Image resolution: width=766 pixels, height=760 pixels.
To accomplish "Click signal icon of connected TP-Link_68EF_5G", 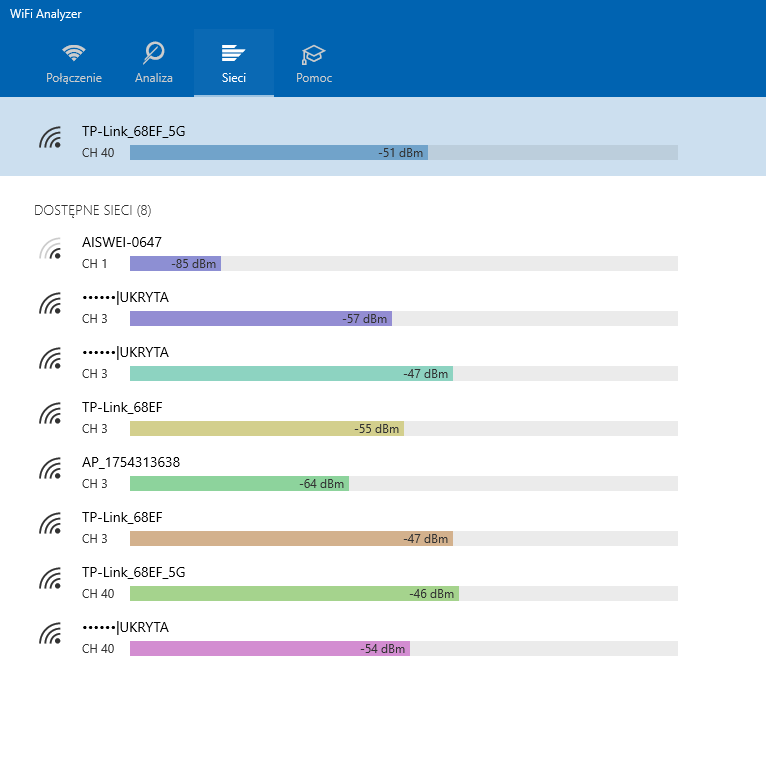I will pyautogui.click(x=51, y=137).
